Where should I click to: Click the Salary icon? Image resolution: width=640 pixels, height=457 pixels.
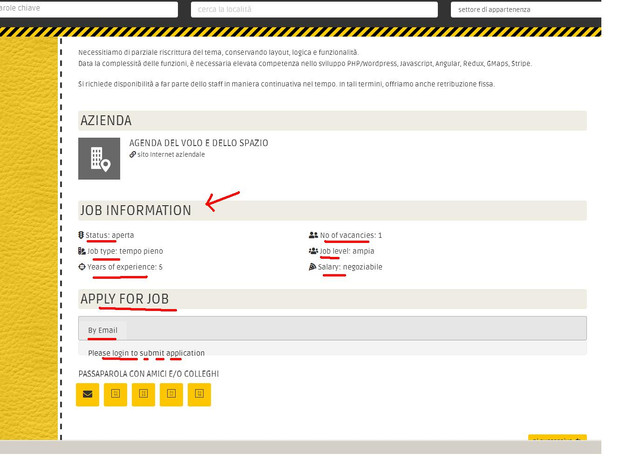[x=312, y=267]
